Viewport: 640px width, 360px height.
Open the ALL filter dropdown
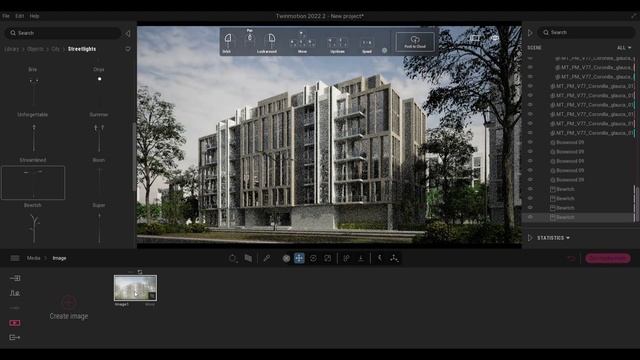624,48
